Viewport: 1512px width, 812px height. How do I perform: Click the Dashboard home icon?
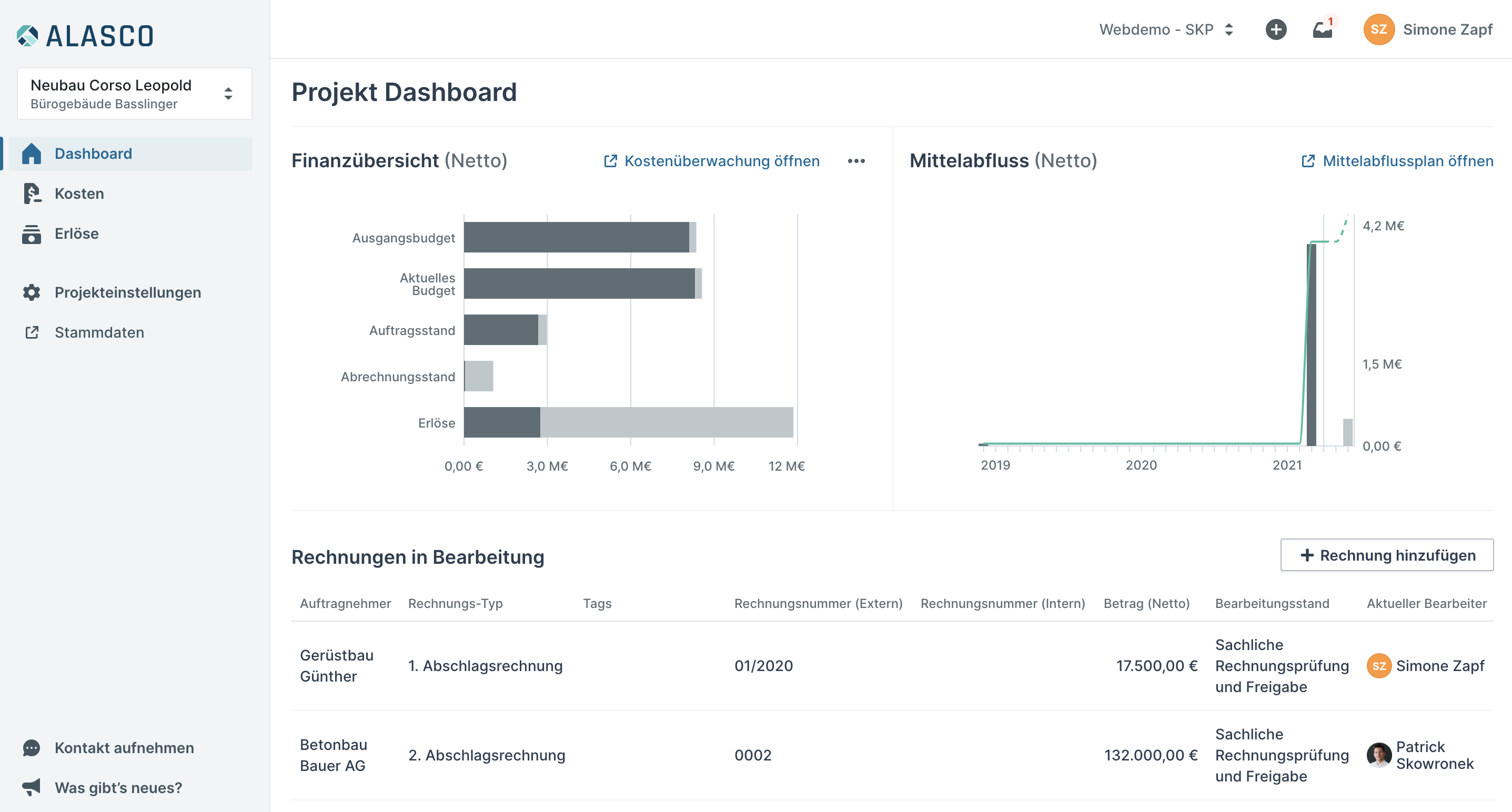tap(32, 154)
